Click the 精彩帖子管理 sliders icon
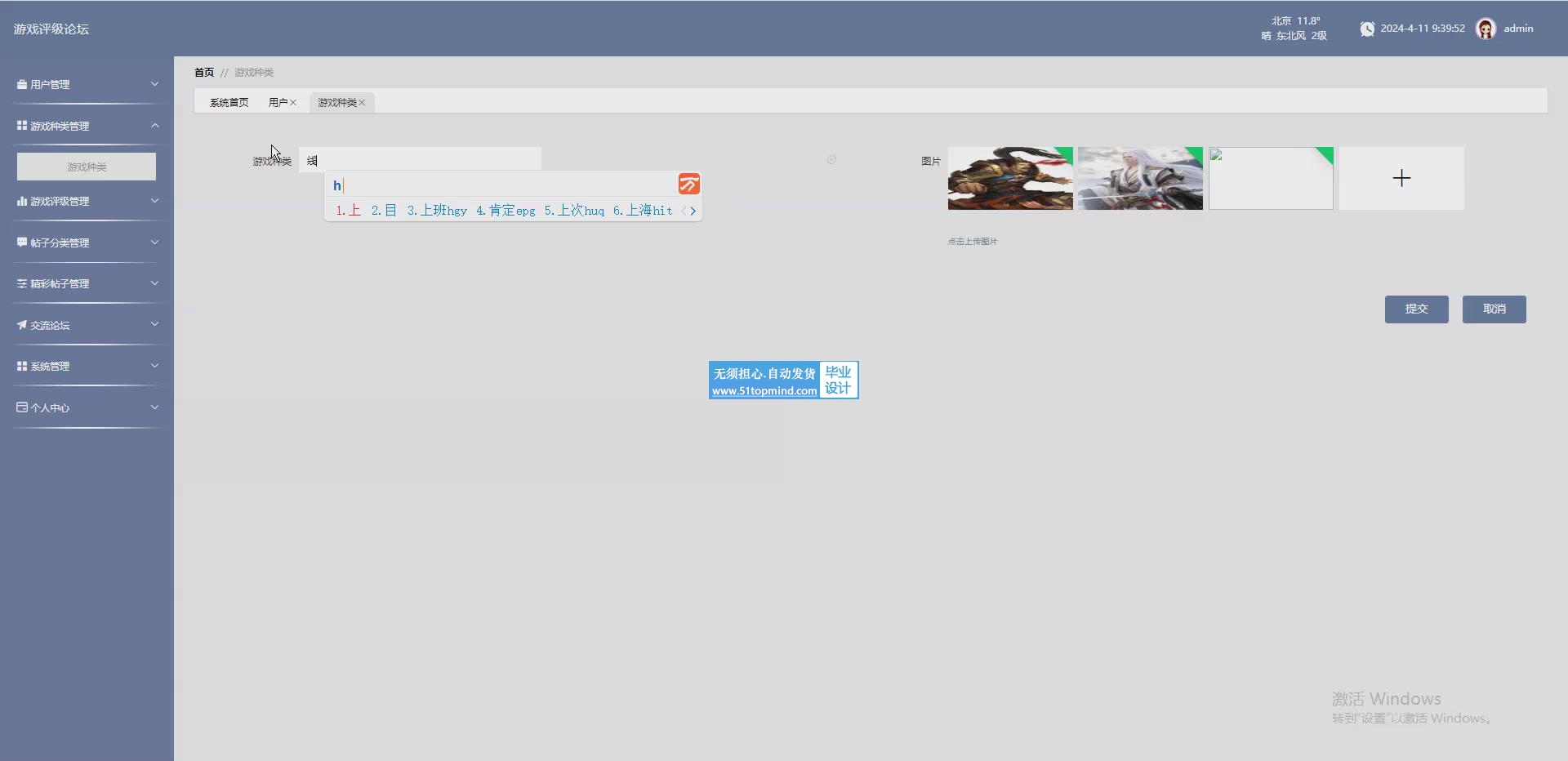Screen dimensions: 1568x761 tap(22, 283)
